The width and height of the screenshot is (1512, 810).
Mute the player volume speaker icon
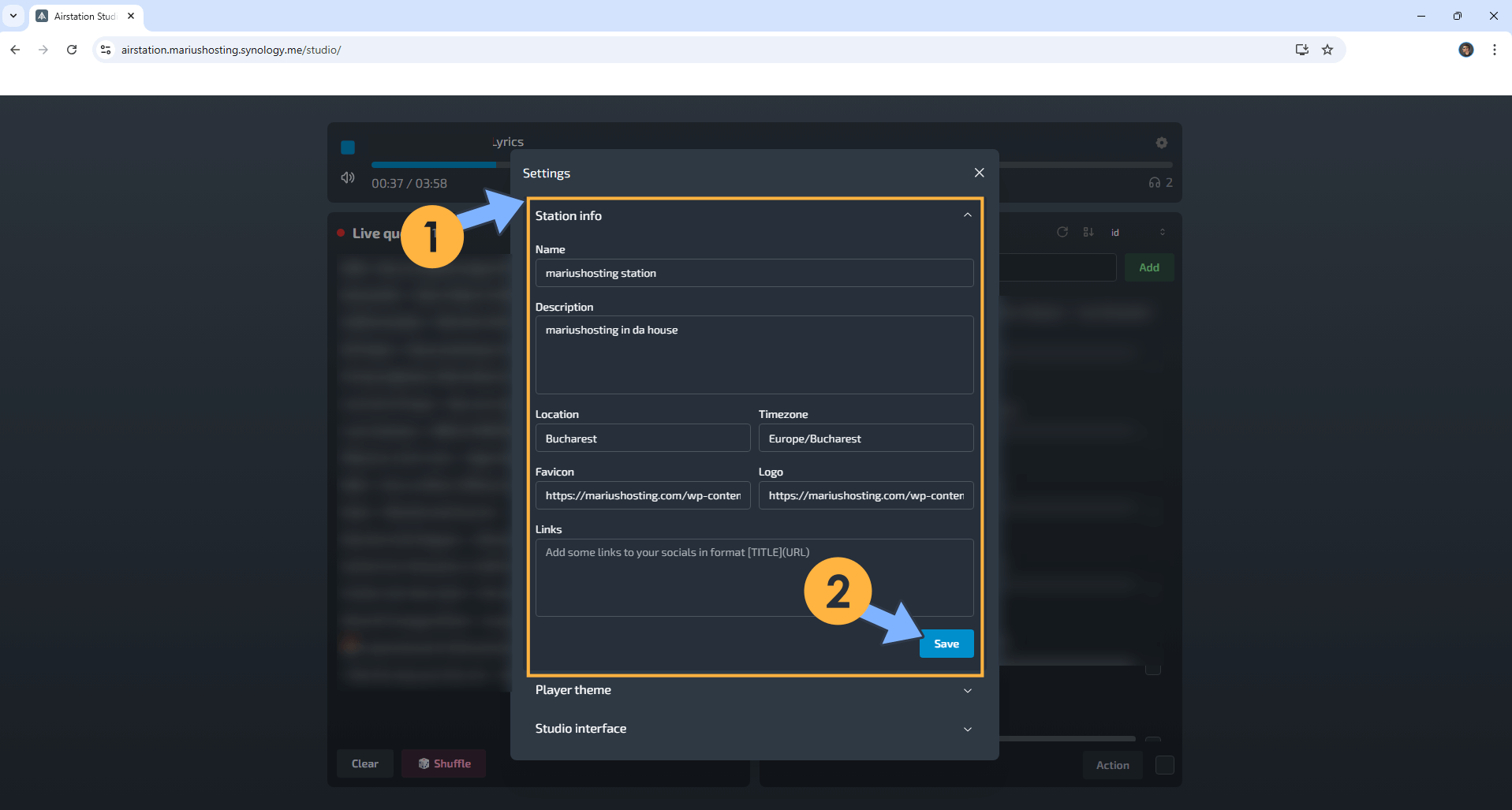(347, 177)
